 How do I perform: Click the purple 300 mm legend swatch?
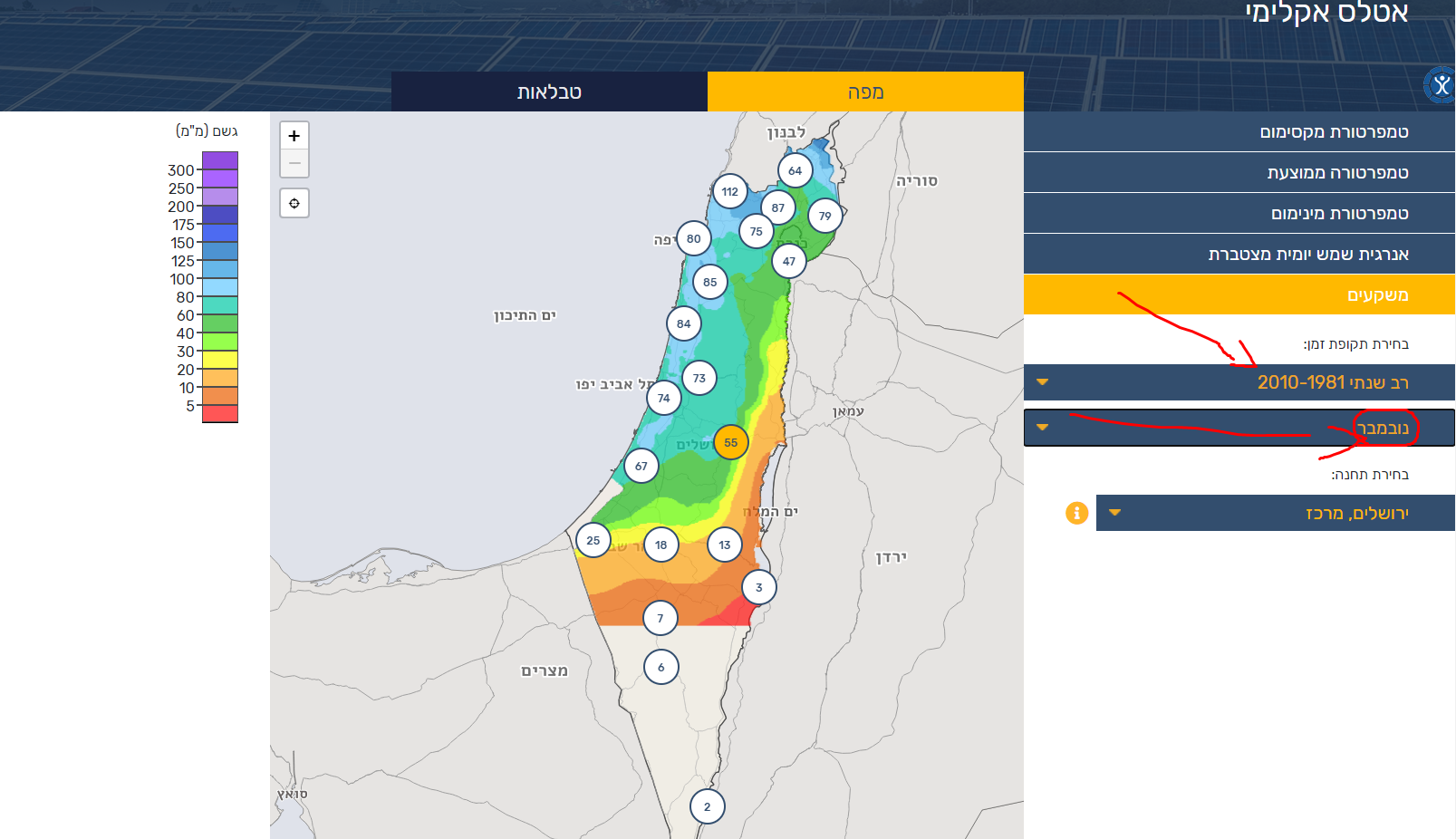[219, 161]
